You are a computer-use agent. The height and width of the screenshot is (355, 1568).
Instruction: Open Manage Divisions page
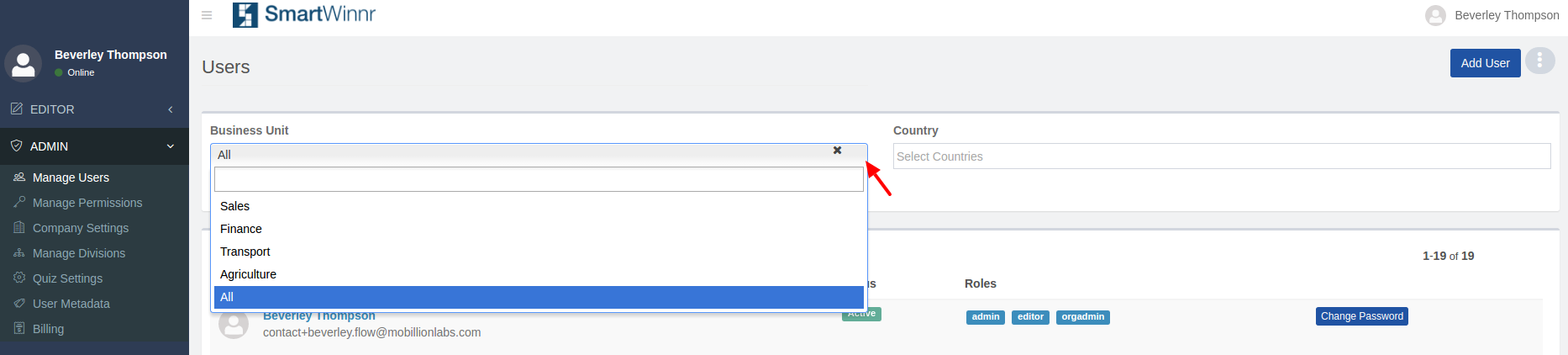tap(78, 253)
